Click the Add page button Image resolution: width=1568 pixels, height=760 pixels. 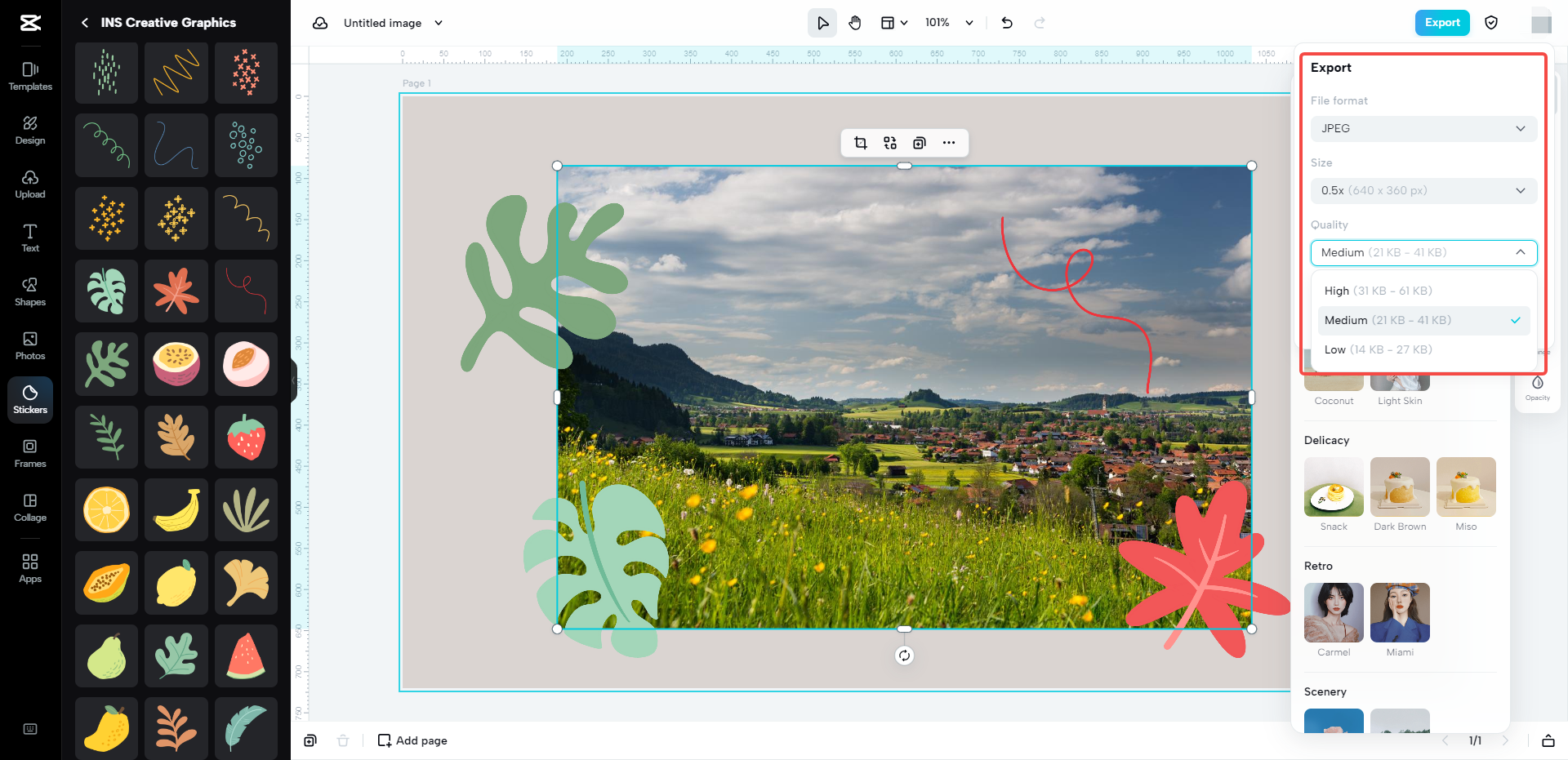coord(412,740)
